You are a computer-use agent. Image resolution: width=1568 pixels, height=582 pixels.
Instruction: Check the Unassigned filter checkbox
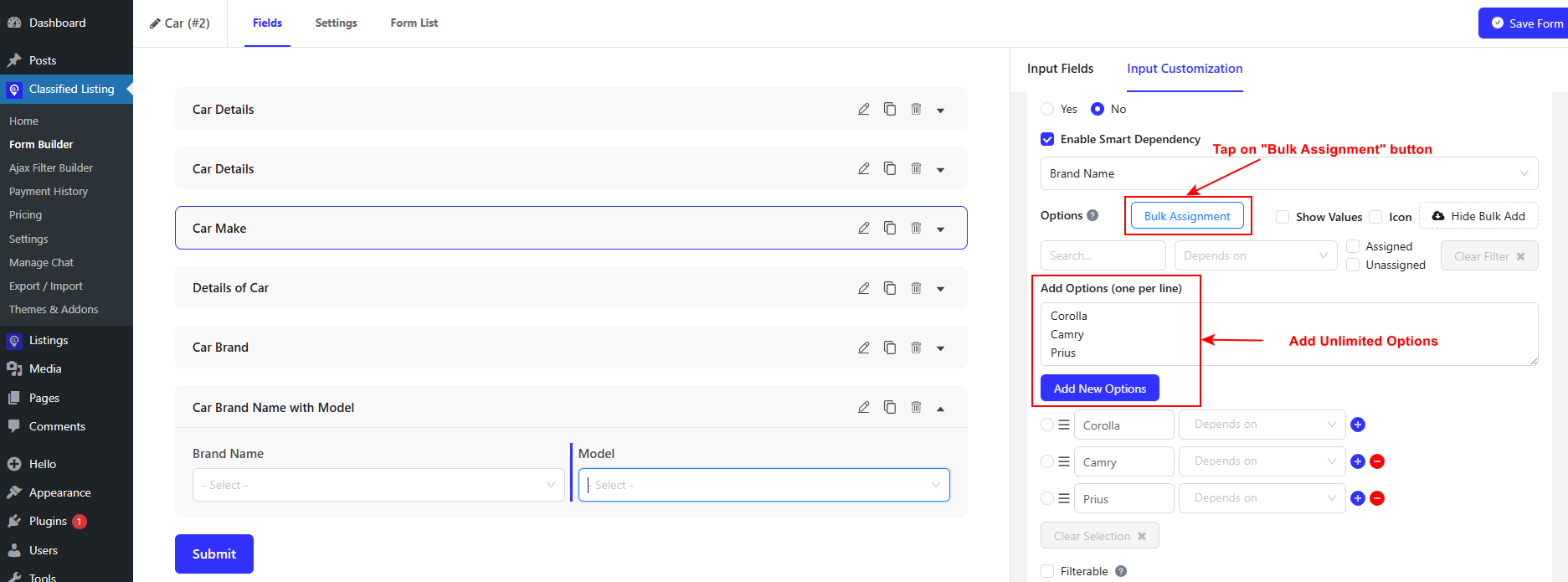pos(1353,265)
